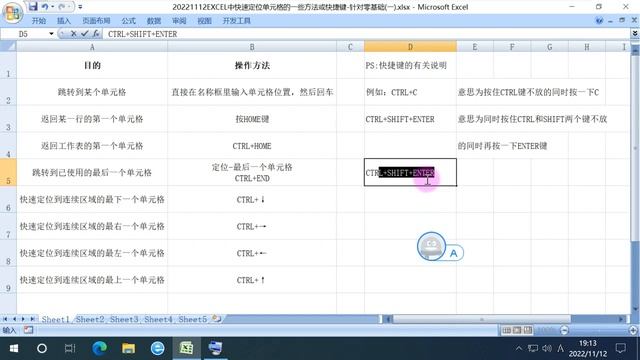
Task: Click the Select All corner button
Action: click(x=8, y=46)
